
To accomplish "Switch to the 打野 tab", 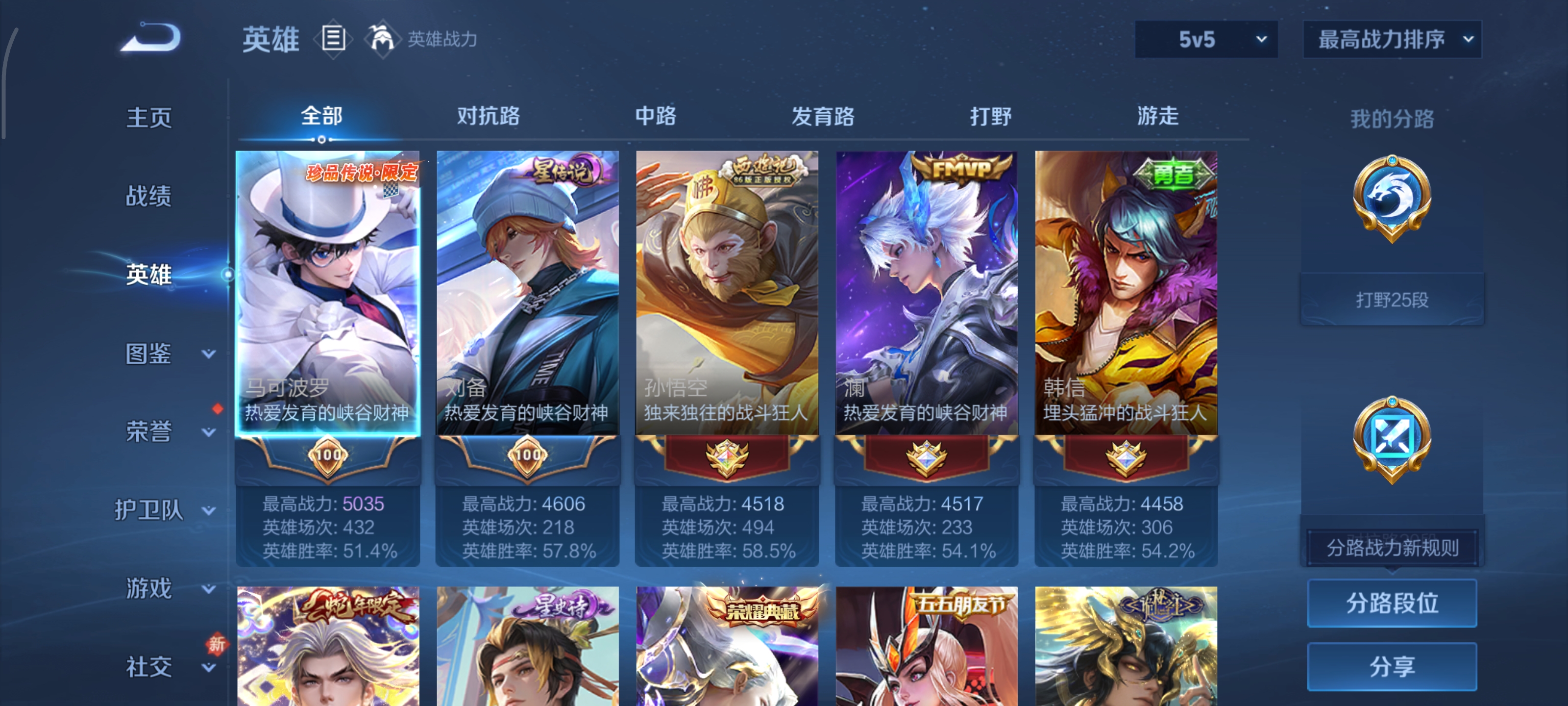I will (x=990, y=116).
